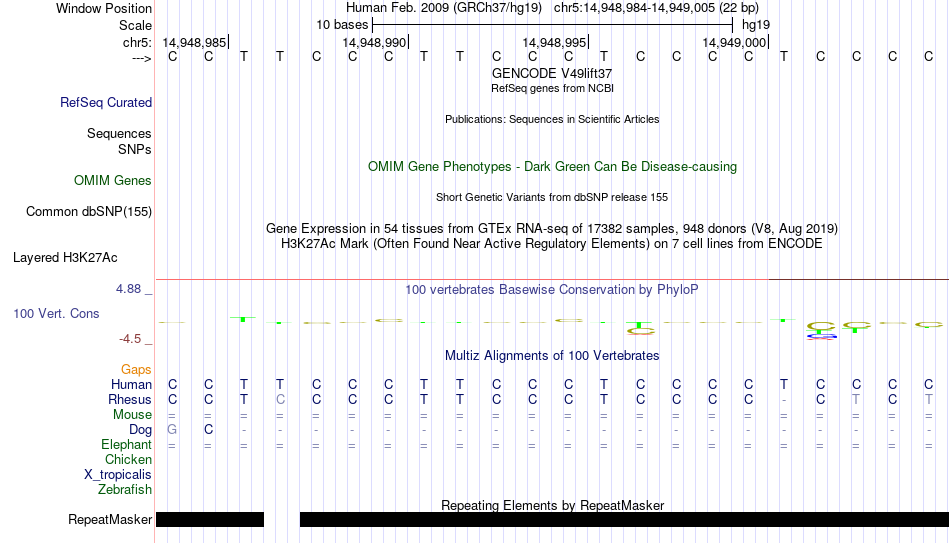Click the G base in the Dog row
The width and height of the screenshot is (950, 543).
(172, 430)
